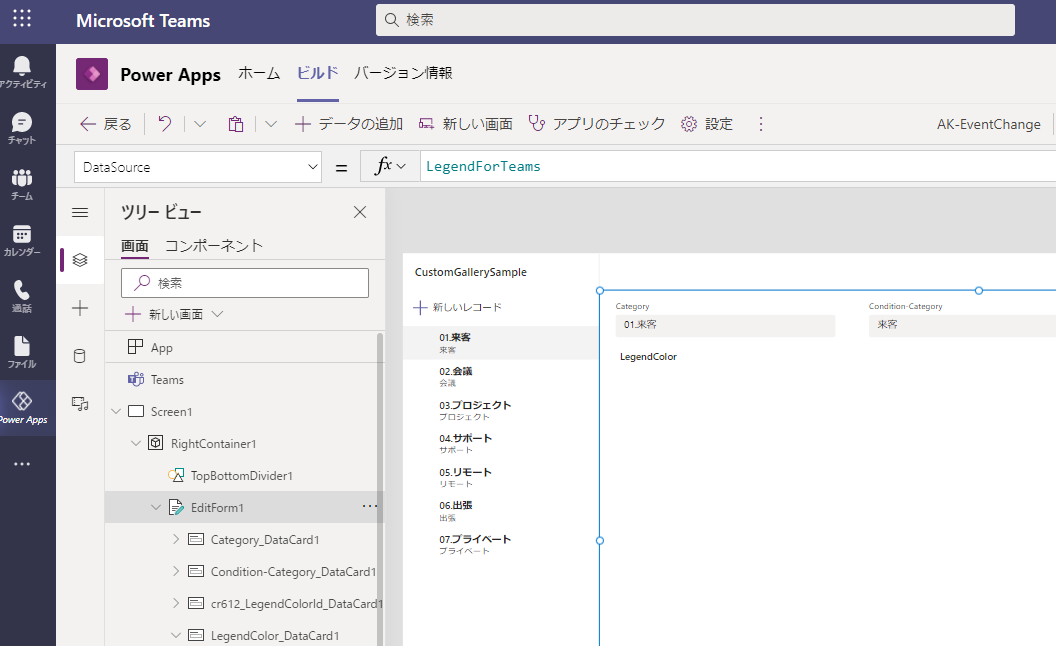The width and height of the screenshot is (1056, 646).
Task: Click the hamburger menu above the tree view
Action: pos(79,212)
